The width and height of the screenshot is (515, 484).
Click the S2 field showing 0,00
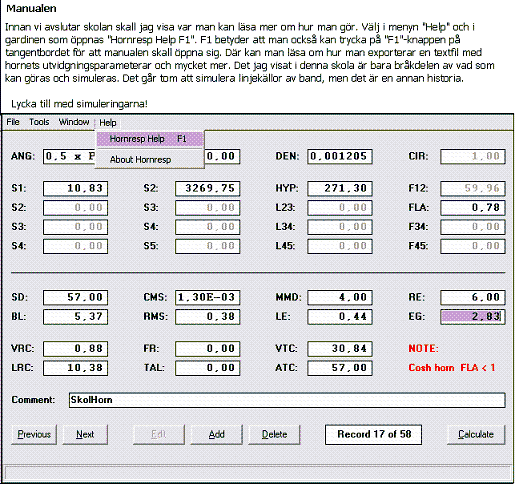click(x=75, y=208)
